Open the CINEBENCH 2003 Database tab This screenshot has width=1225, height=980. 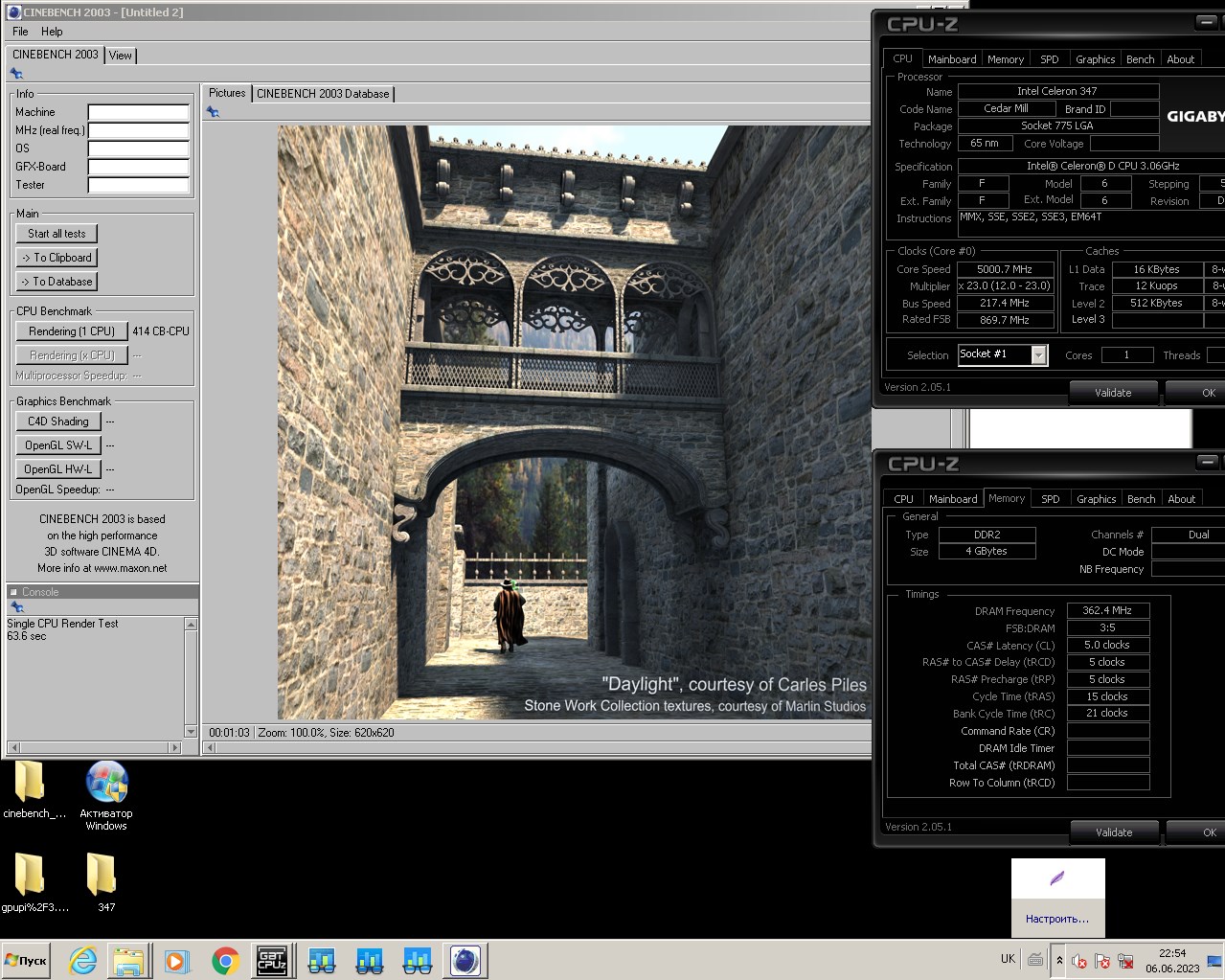click(x=323, y=94)
